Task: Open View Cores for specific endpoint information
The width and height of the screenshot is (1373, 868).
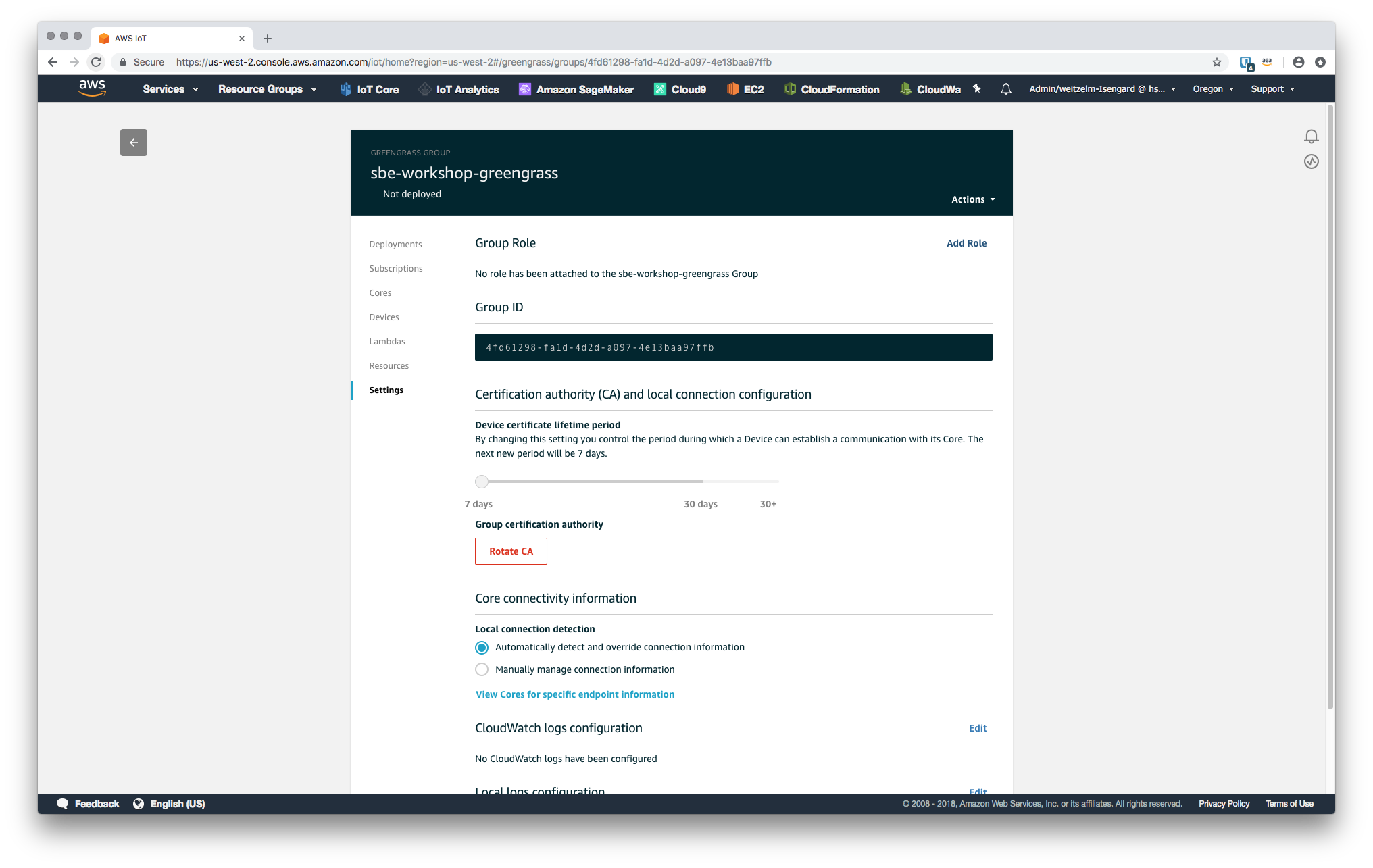Action: pyautogui.click(x=575, y=694)
